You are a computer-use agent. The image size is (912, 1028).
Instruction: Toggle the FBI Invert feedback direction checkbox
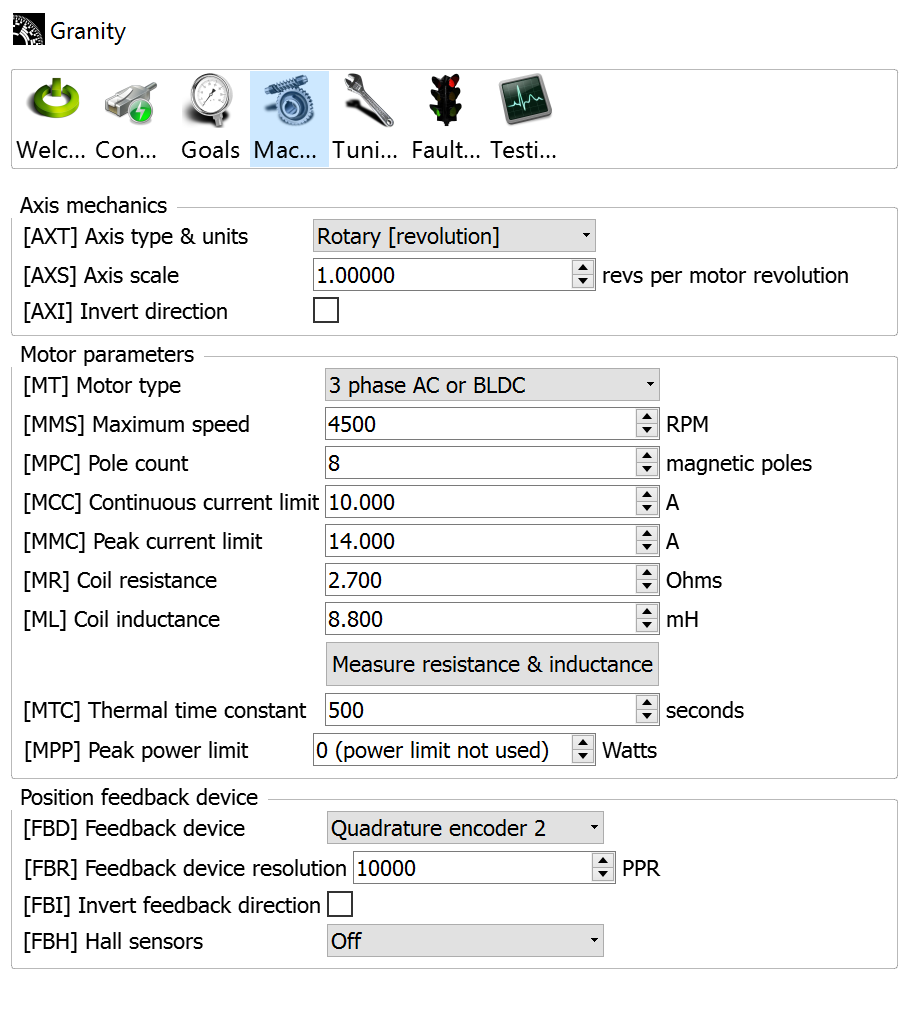340,905
